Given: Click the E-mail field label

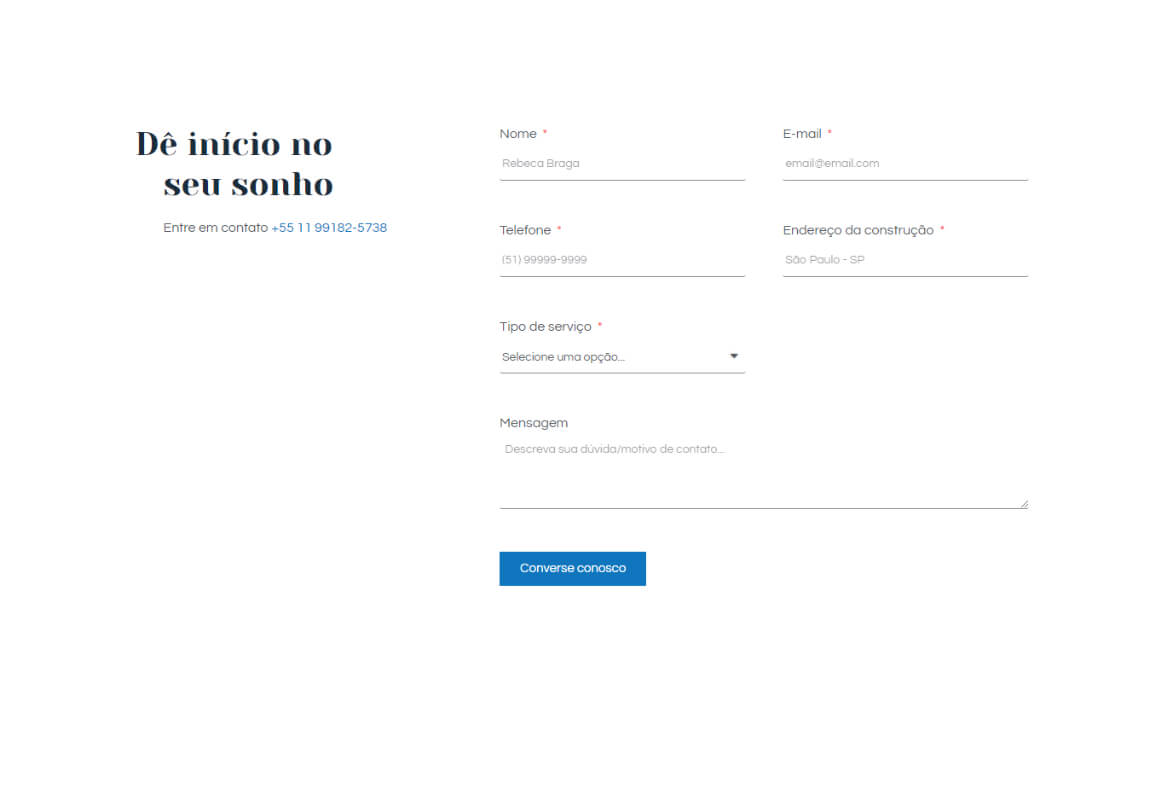Looking at the screenshot, I should [x=802, y=134].
